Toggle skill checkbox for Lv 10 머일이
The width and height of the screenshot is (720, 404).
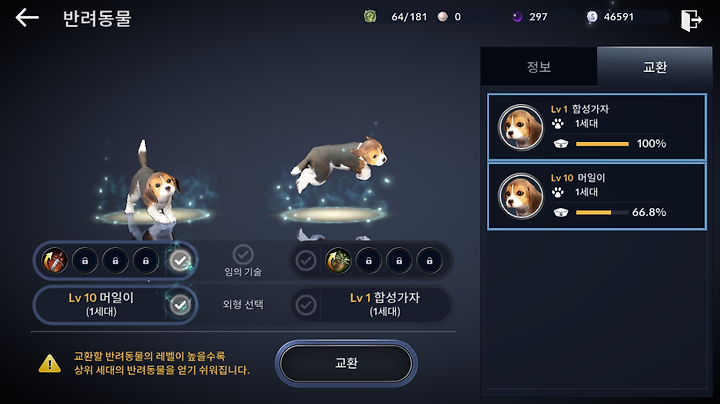point(180,261)
